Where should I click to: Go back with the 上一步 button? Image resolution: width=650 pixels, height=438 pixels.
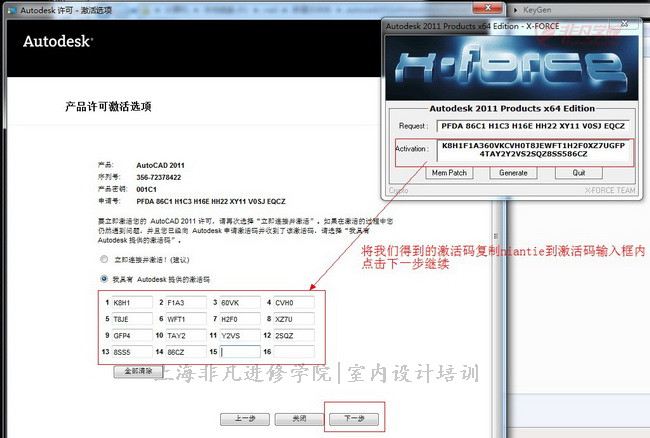tap(245, 419)
